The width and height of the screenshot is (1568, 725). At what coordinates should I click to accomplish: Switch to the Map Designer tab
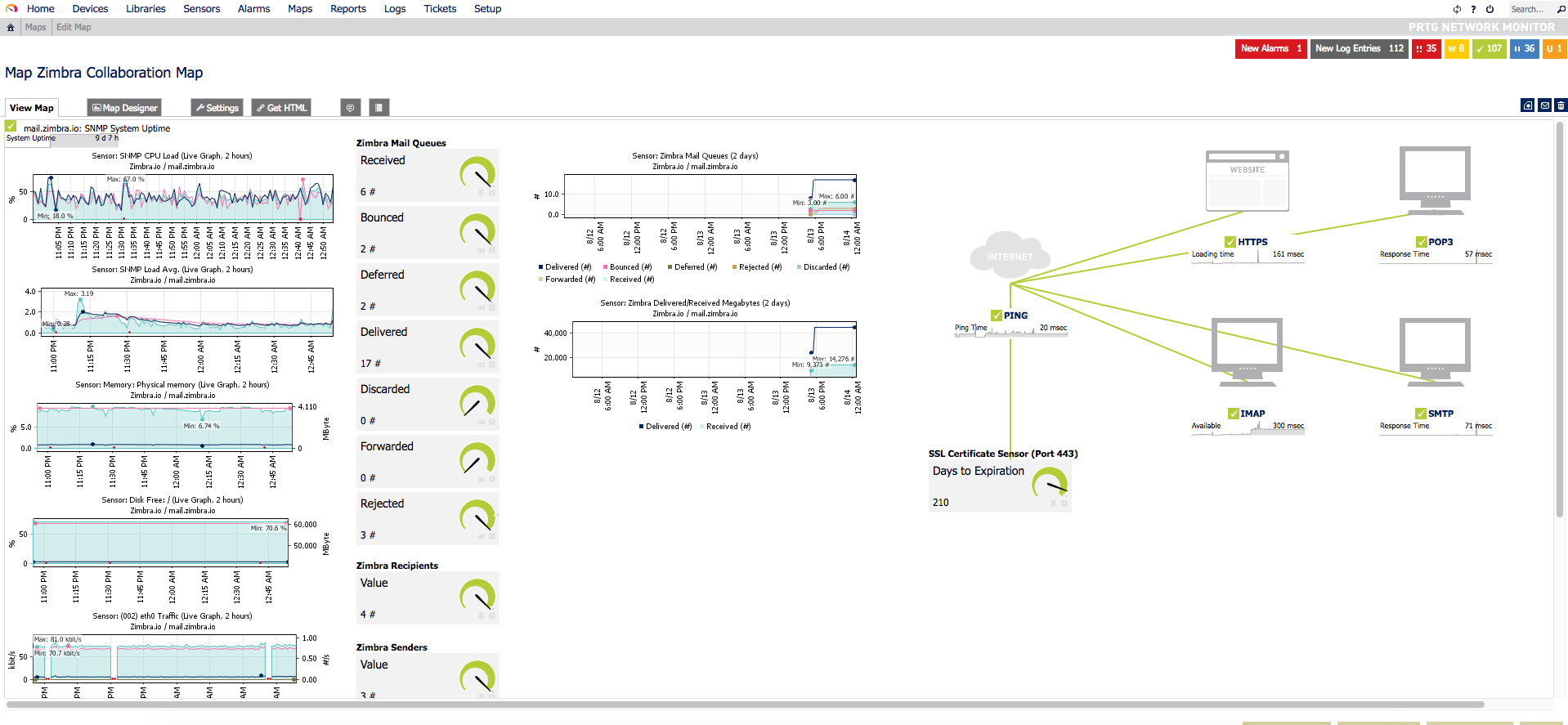tap(124, 108)
